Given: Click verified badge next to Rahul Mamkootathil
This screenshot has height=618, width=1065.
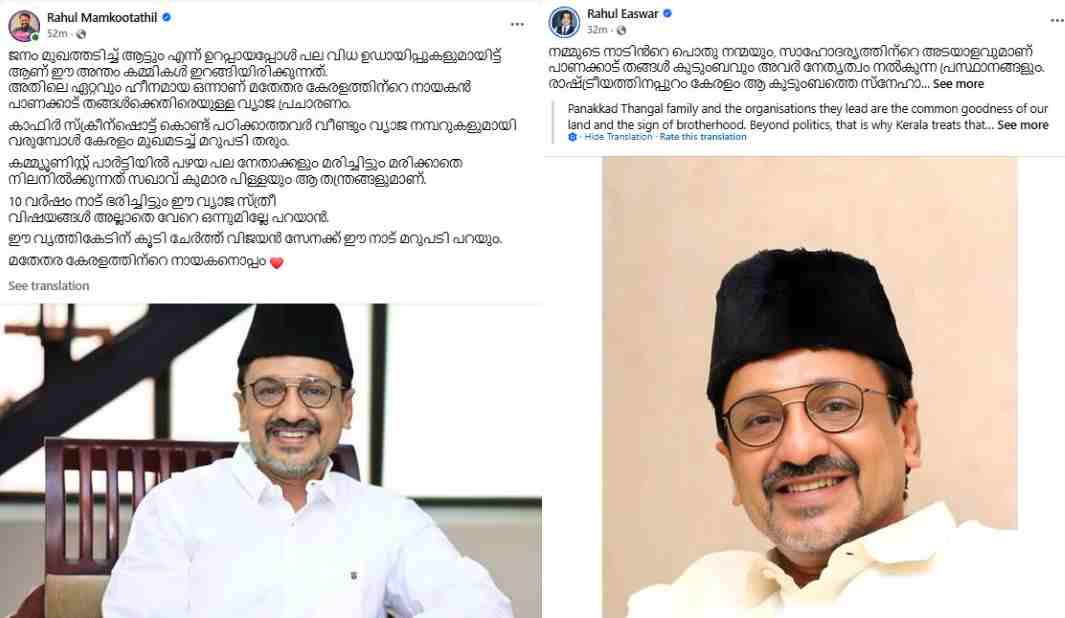Looking at the screenshot, I should (166, 18).
